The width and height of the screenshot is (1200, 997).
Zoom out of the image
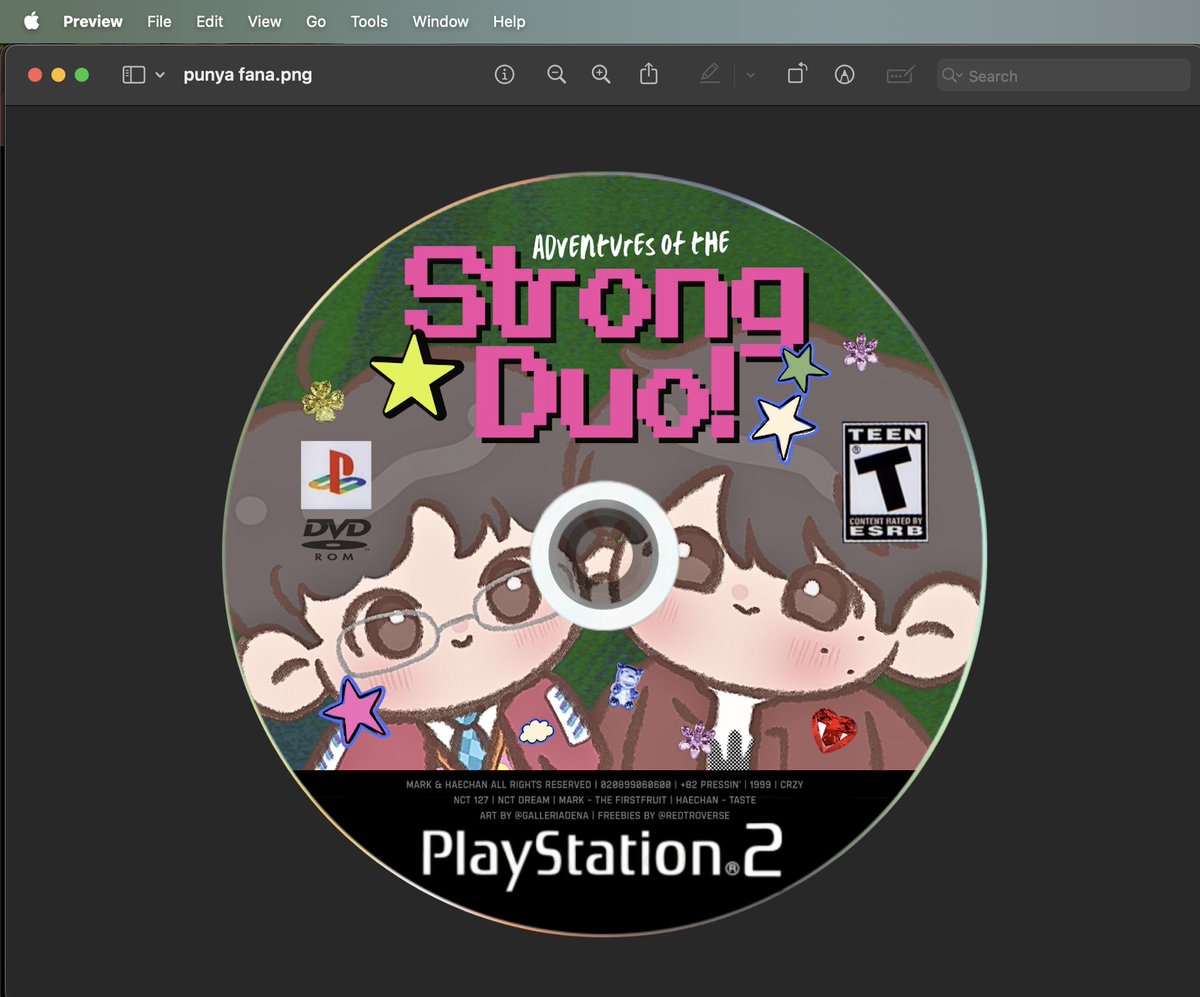click(557, 74)
